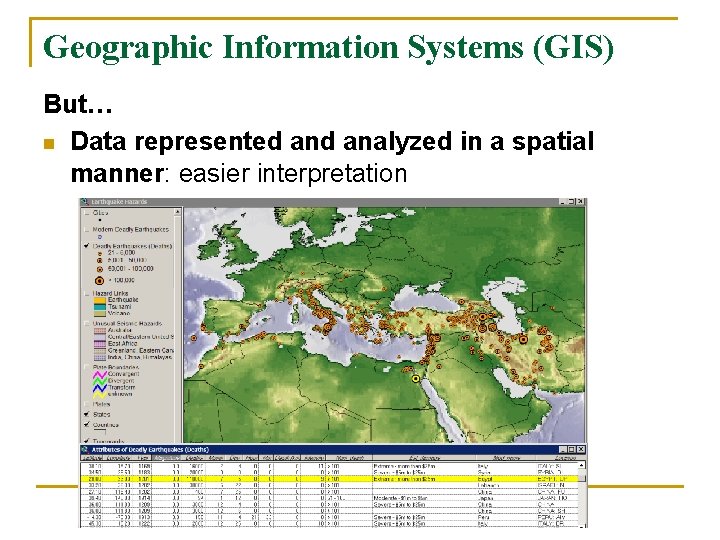Enable the Hazard Links layer checkbox

pyautogui.click(x=86, y=293)
